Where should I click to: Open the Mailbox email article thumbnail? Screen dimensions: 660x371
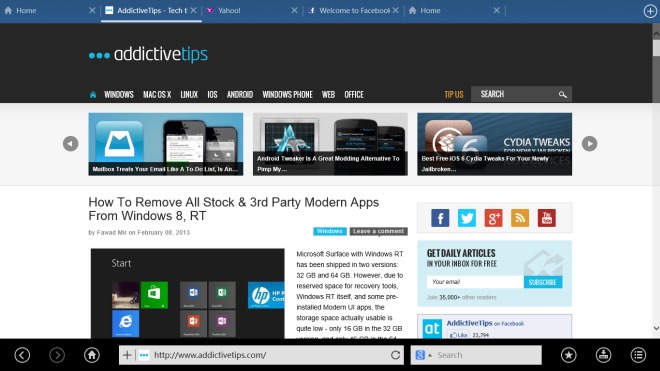click(166, 144)
